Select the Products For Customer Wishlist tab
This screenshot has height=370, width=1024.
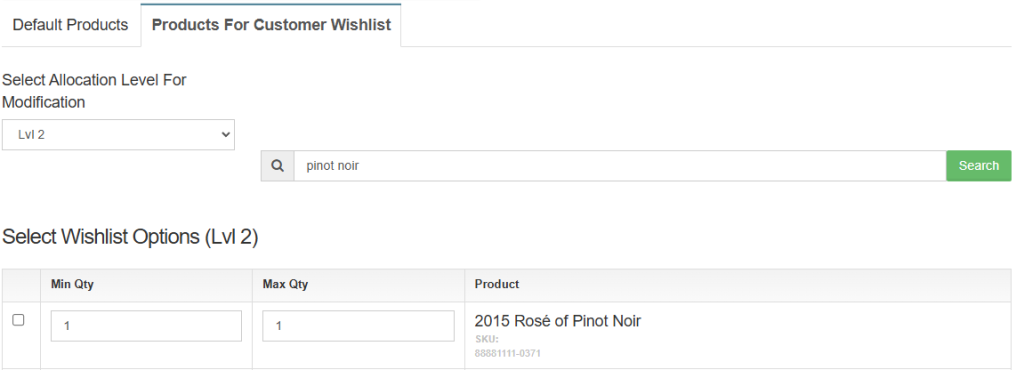pos(271,25)
